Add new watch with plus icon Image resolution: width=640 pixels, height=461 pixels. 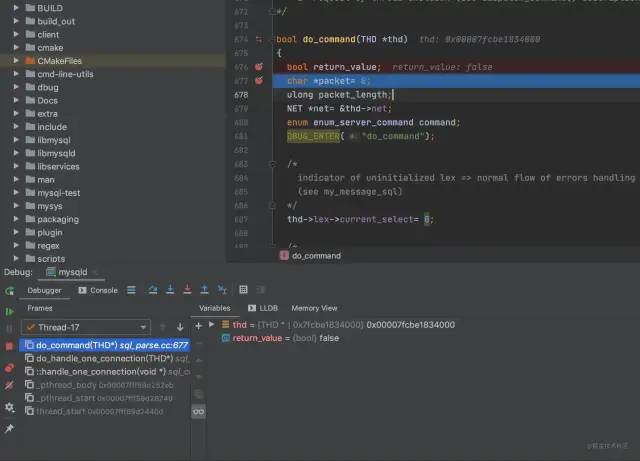click(x=198, y=326)
